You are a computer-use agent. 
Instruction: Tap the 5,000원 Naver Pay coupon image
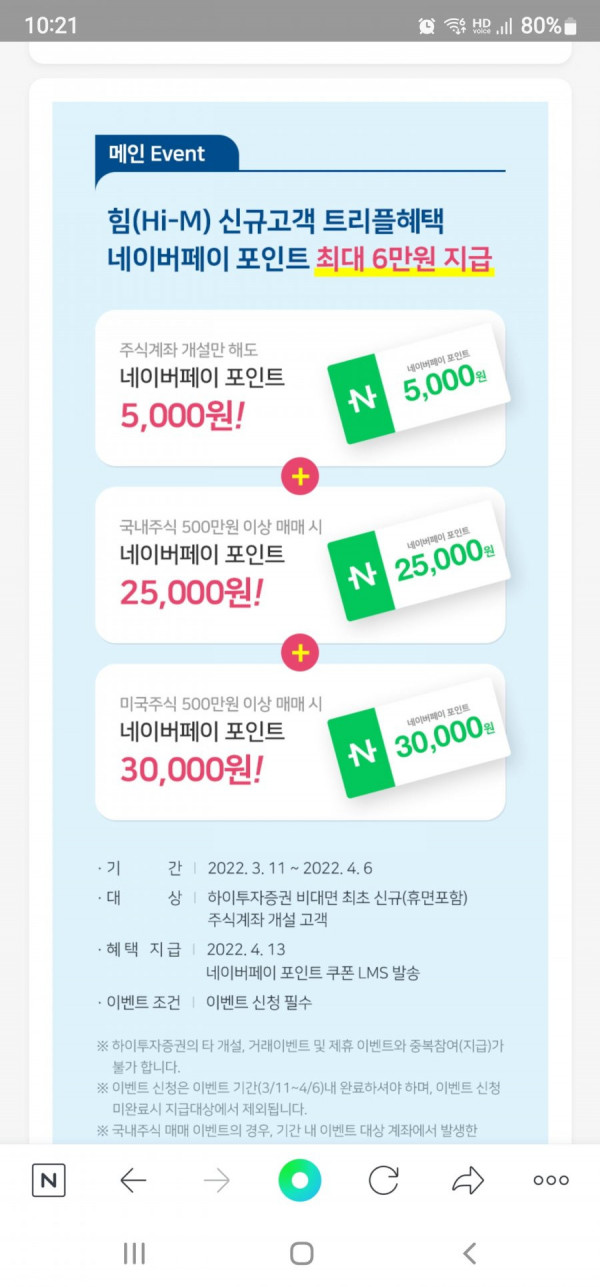(x=419, y=384)
